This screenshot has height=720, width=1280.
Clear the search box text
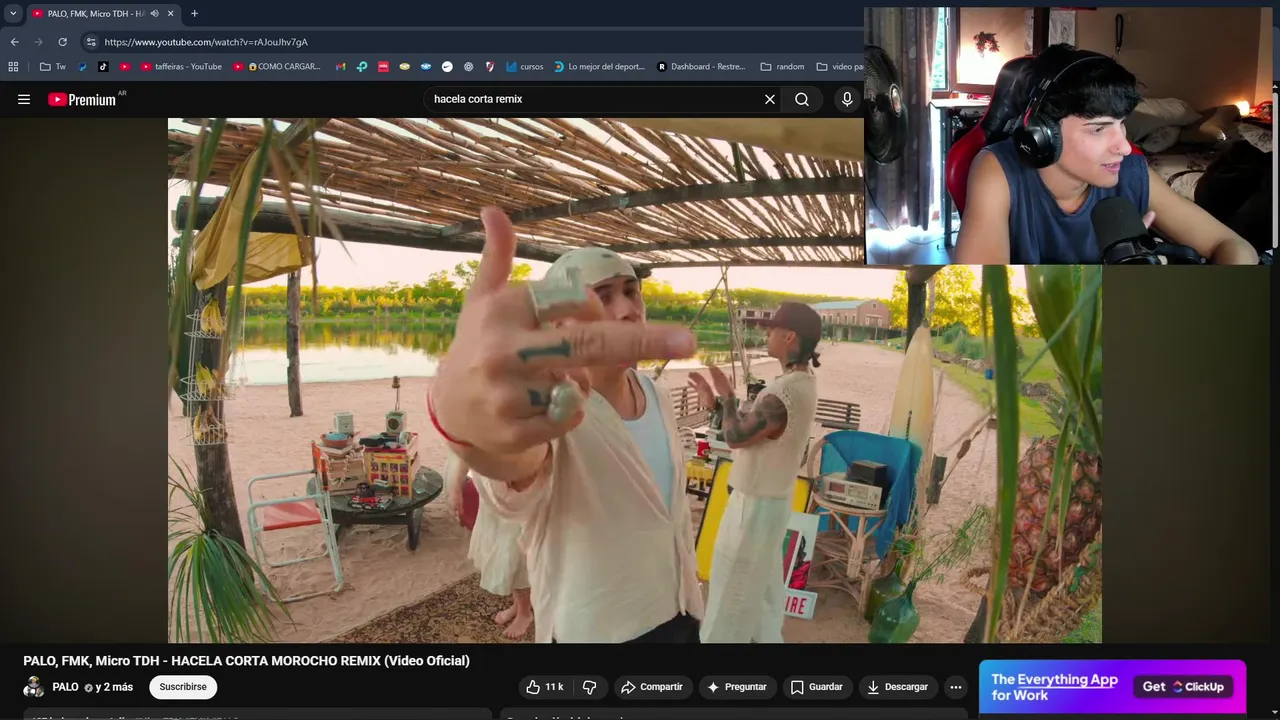click(x=770, y=99)
